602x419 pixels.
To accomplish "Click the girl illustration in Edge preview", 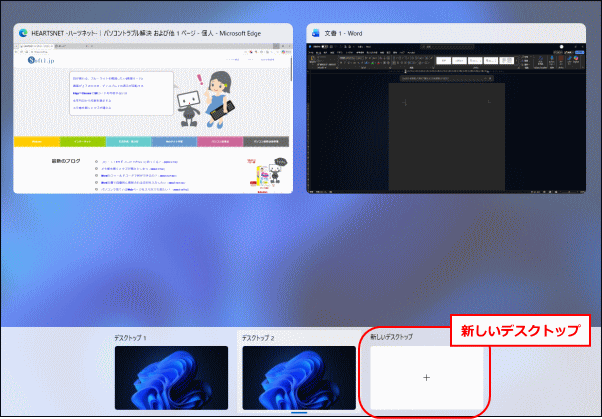I will (217, 96).
